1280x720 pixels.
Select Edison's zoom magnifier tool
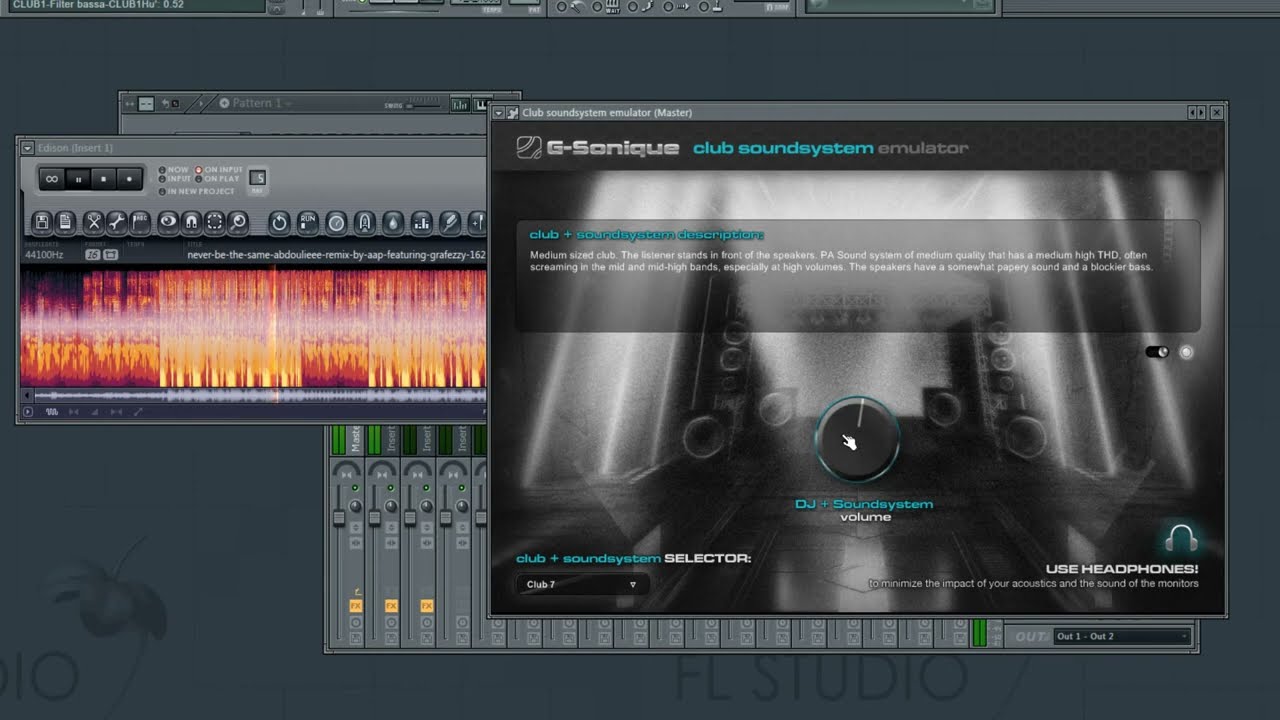coord(239,222)
